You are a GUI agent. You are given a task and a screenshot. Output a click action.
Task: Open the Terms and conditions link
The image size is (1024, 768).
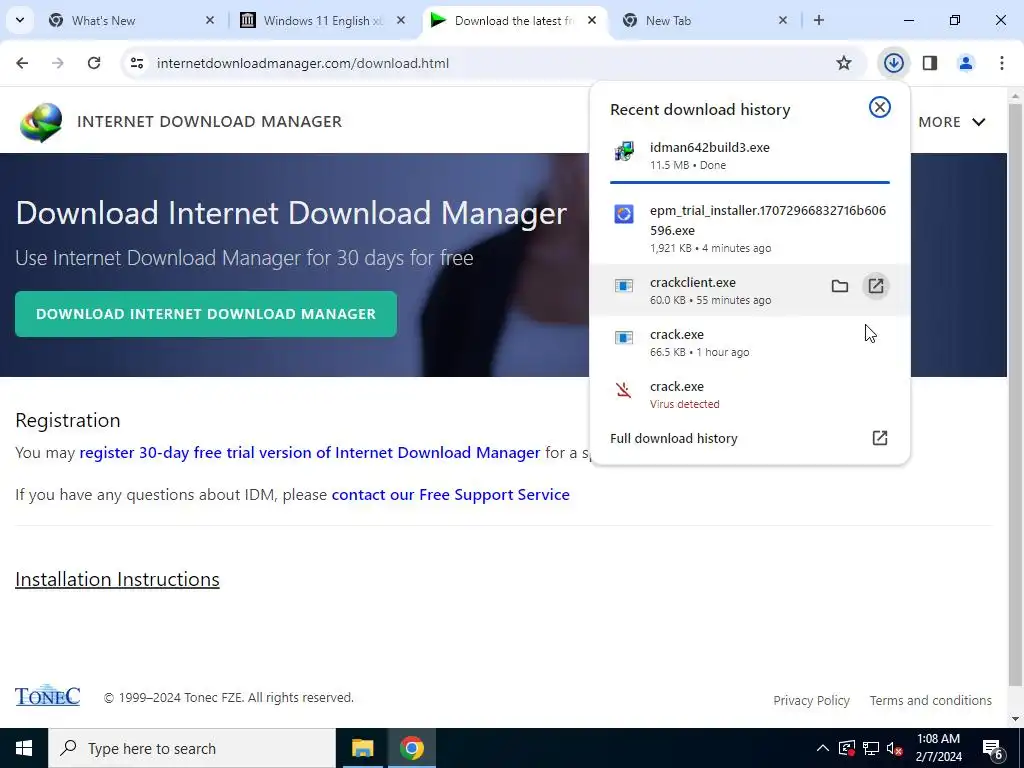tap(931, 700)
